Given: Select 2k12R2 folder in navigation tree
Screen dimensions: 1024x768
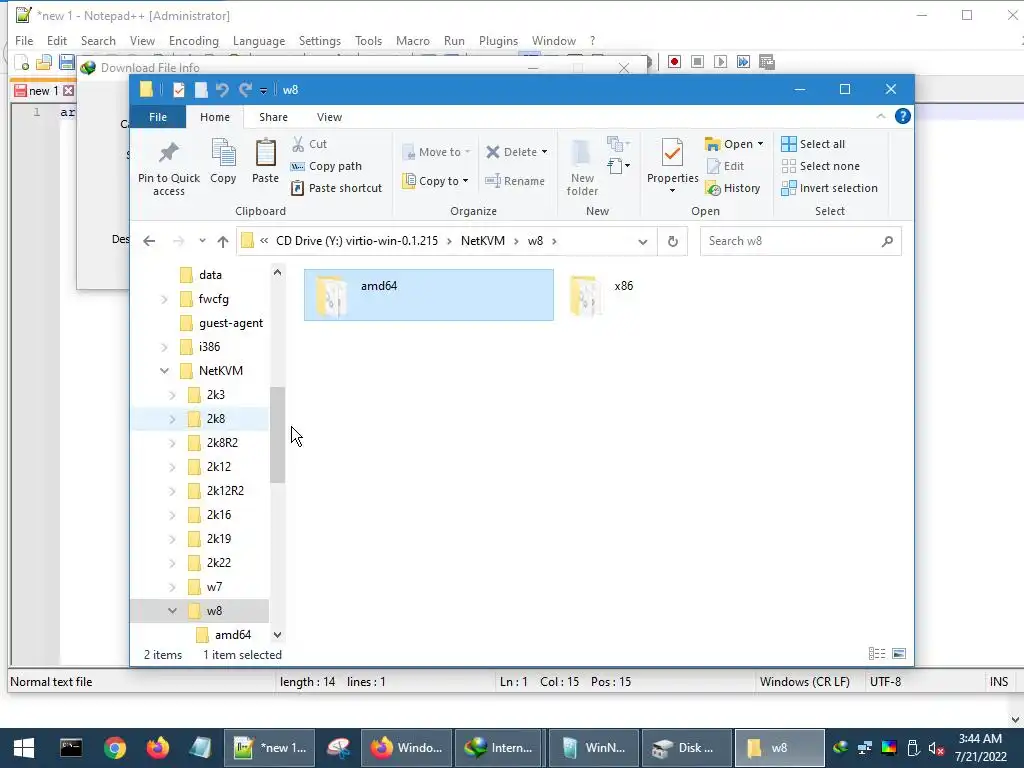Looking at the screenshot, I should pyautogui.click(x=225, y=491).
